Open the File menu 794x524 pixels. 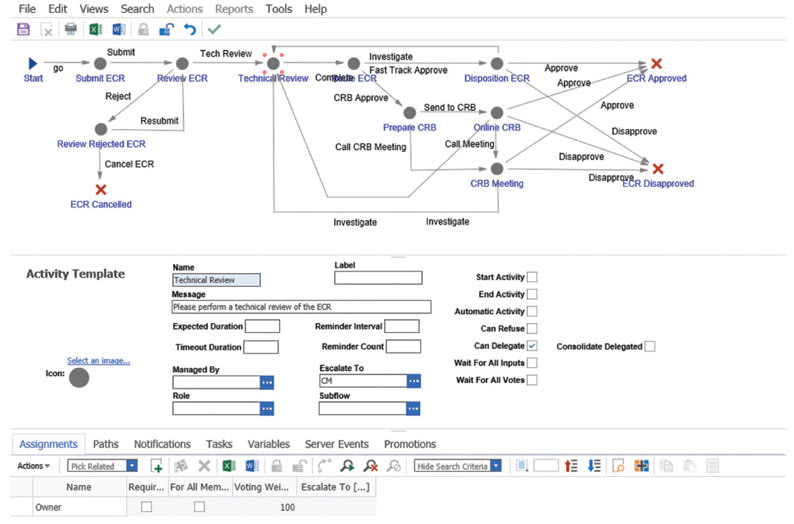(x=27, y=9)
